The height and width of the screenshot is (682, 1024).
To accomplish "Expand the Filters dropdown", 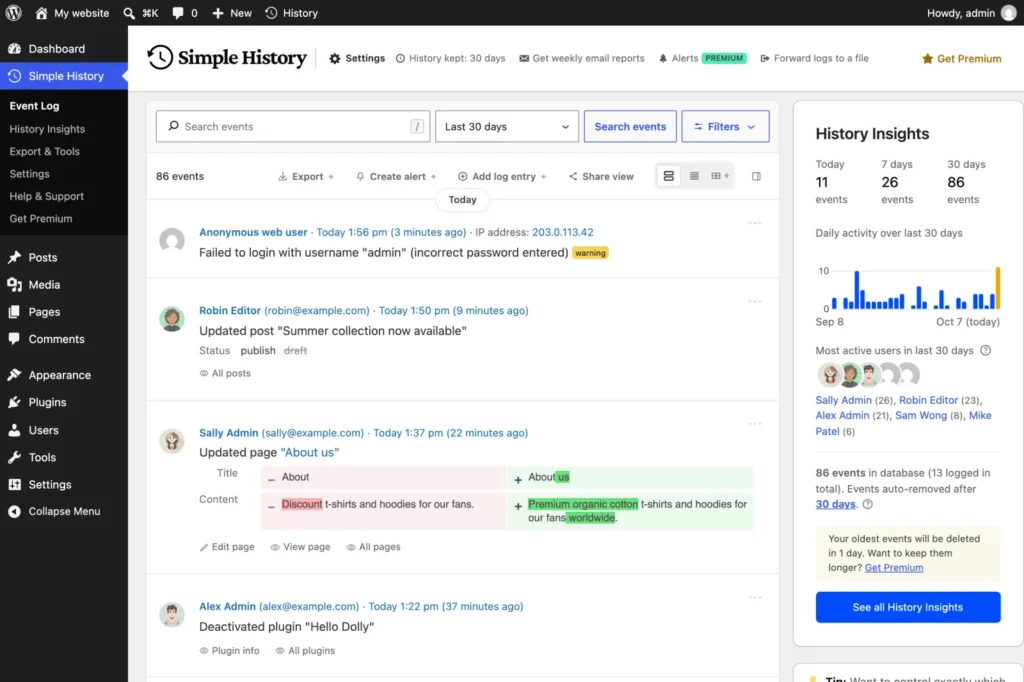I will pyautogui.click(x=725, y=127).
